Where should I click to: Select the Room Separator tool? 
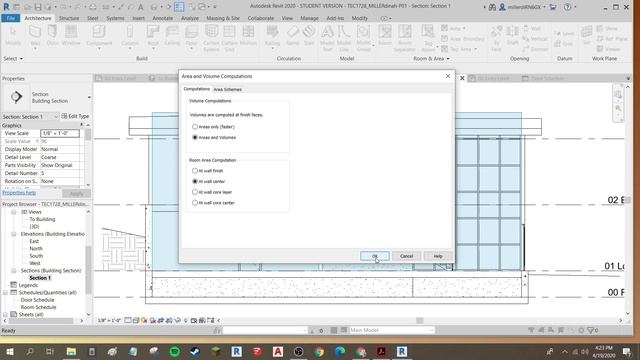point(404,38)
